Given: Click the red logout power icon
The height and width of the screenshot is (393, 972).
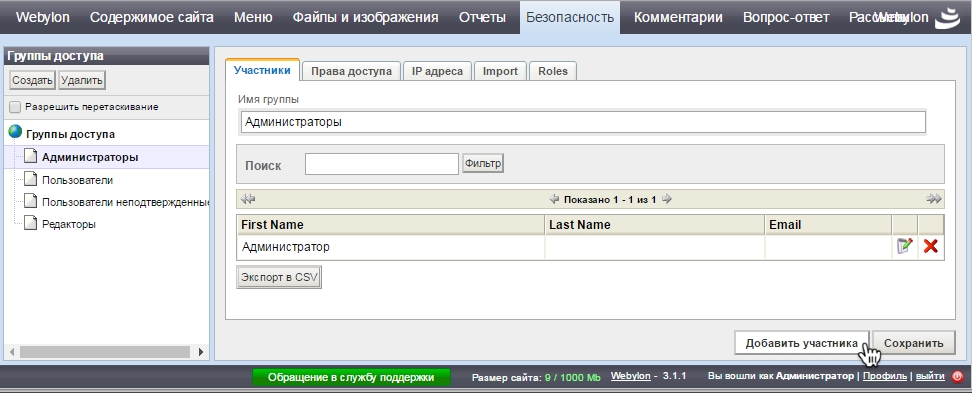Looking at the screenshot, I should [957, 376].
